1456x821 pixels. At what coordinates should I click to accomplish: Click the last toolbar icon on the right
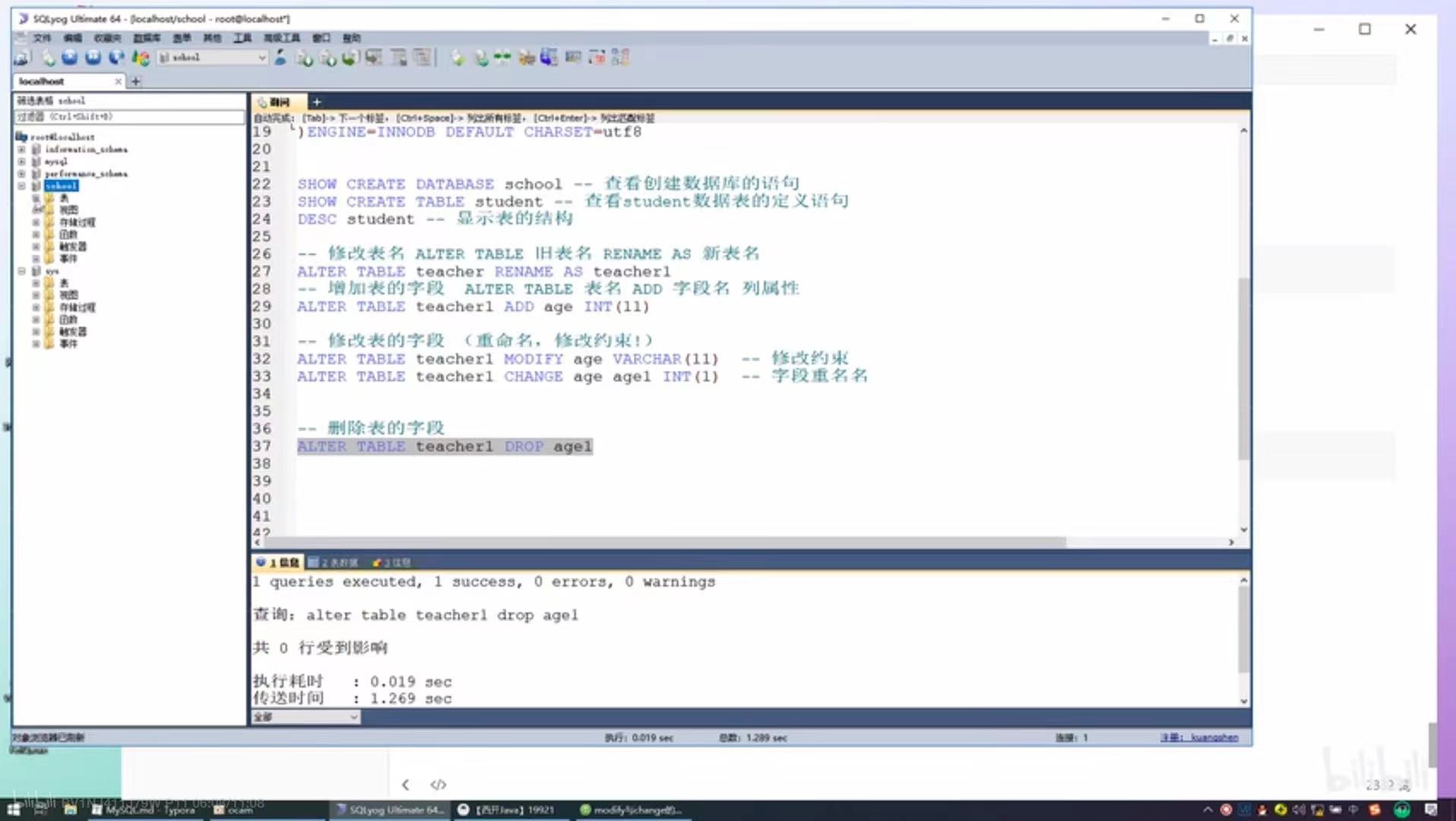(x=620, y=57)
